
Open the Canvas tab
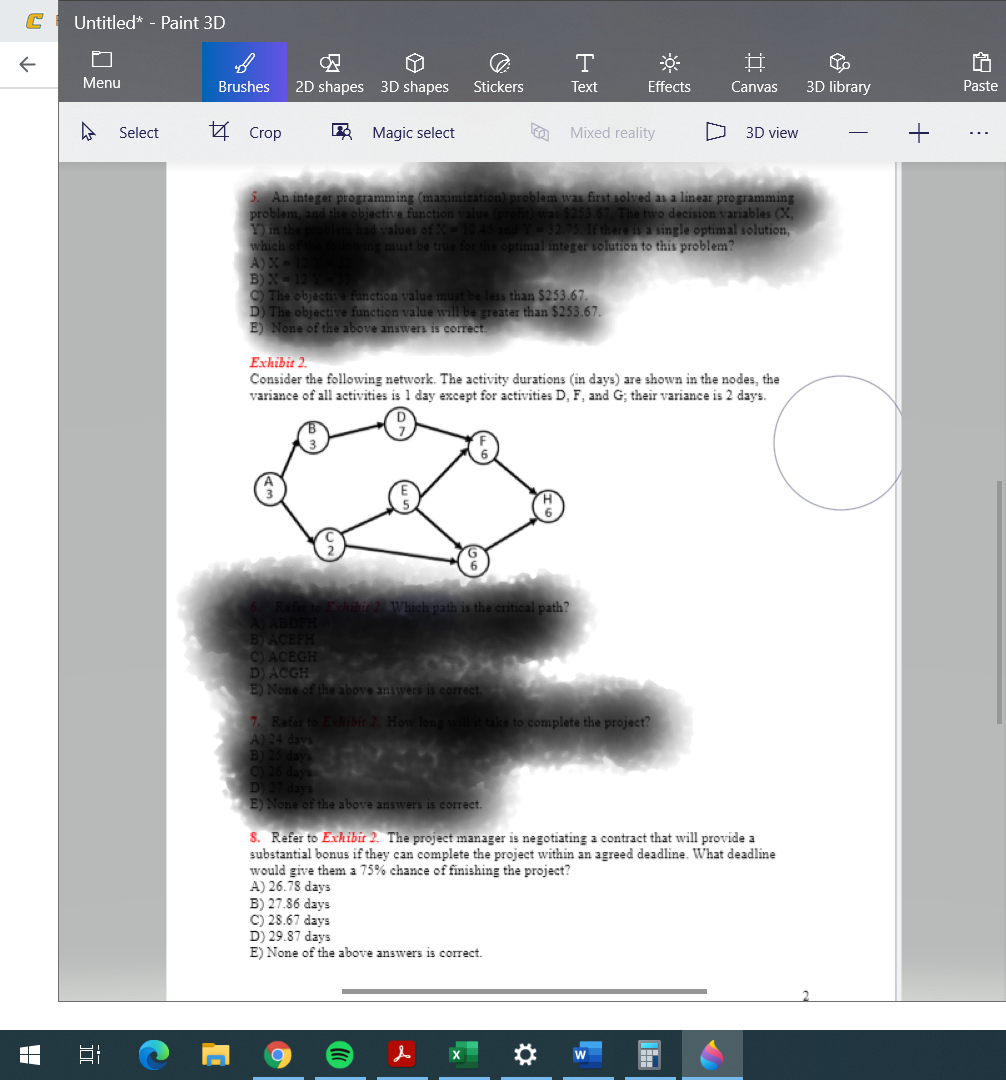point(754,72)
